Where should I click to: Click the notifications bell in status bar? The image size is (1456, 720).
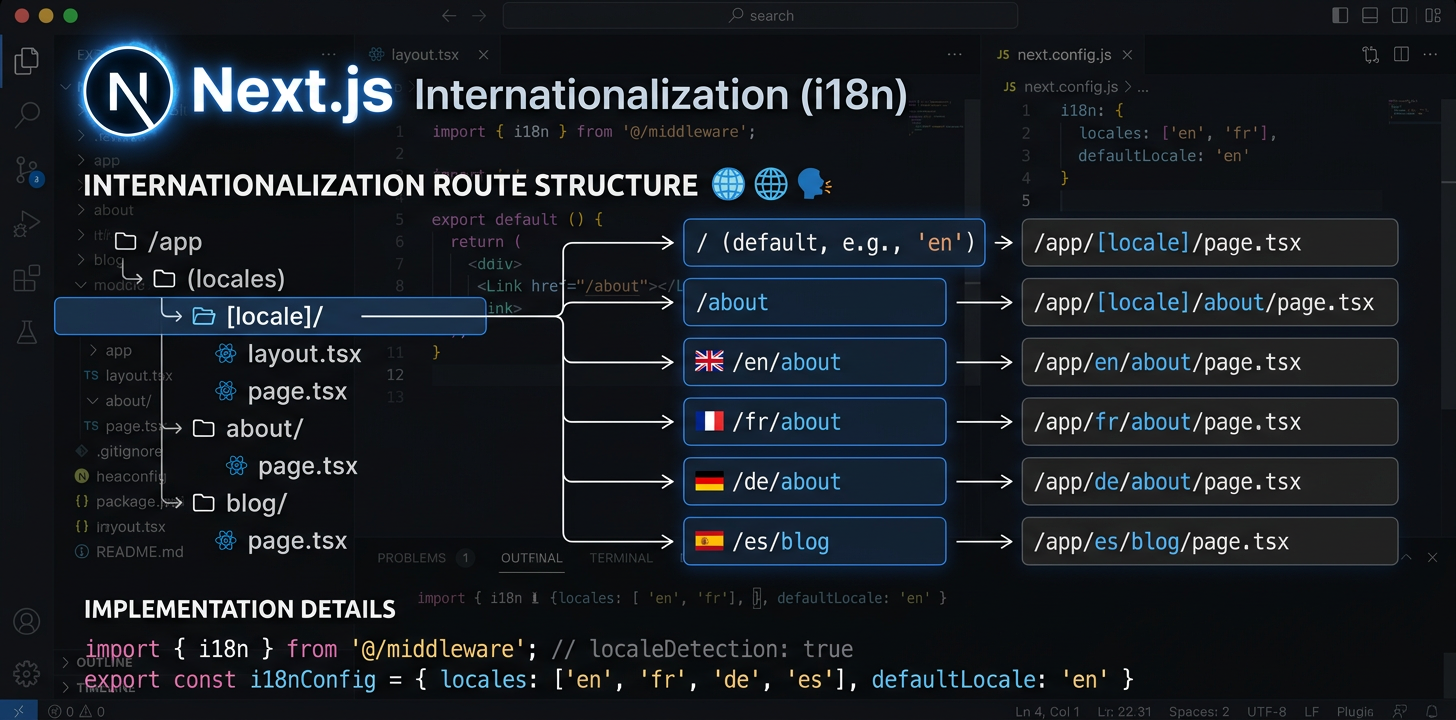click(1433, 711)
